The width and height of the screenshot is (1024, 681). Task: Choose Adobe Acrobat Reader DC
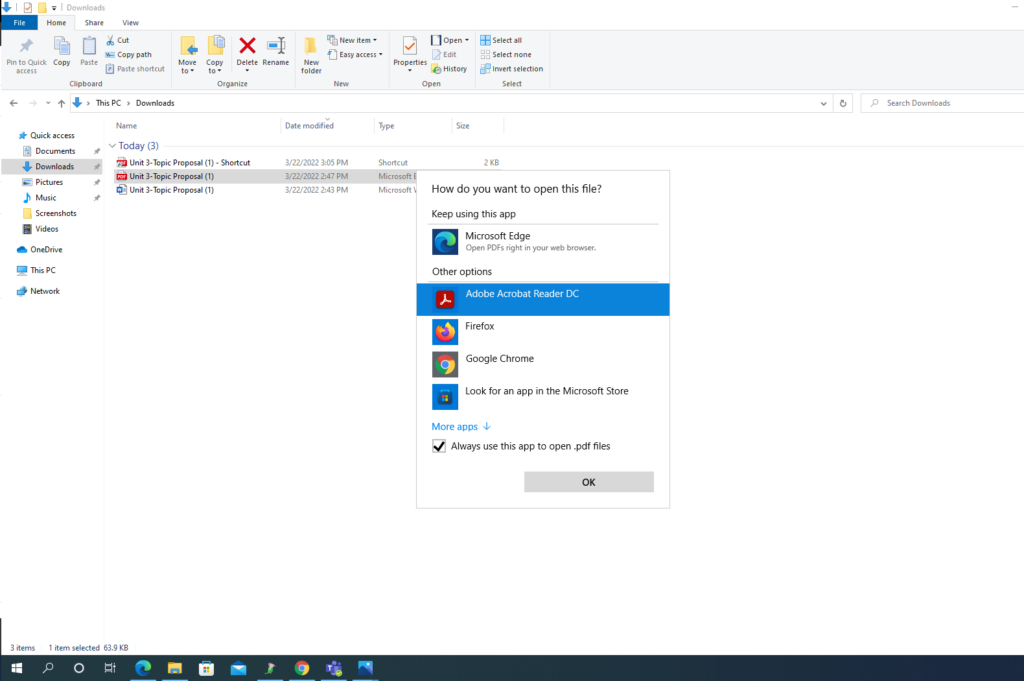pos(543,299)
